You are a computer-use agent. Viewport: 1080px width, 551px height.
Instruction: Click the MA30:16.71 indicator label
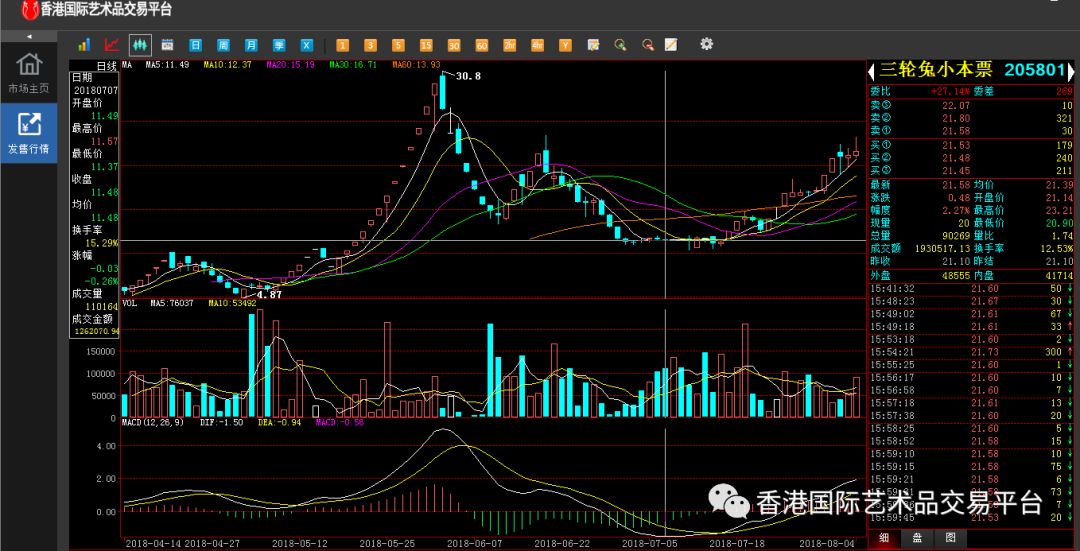(x=353, y=65)
